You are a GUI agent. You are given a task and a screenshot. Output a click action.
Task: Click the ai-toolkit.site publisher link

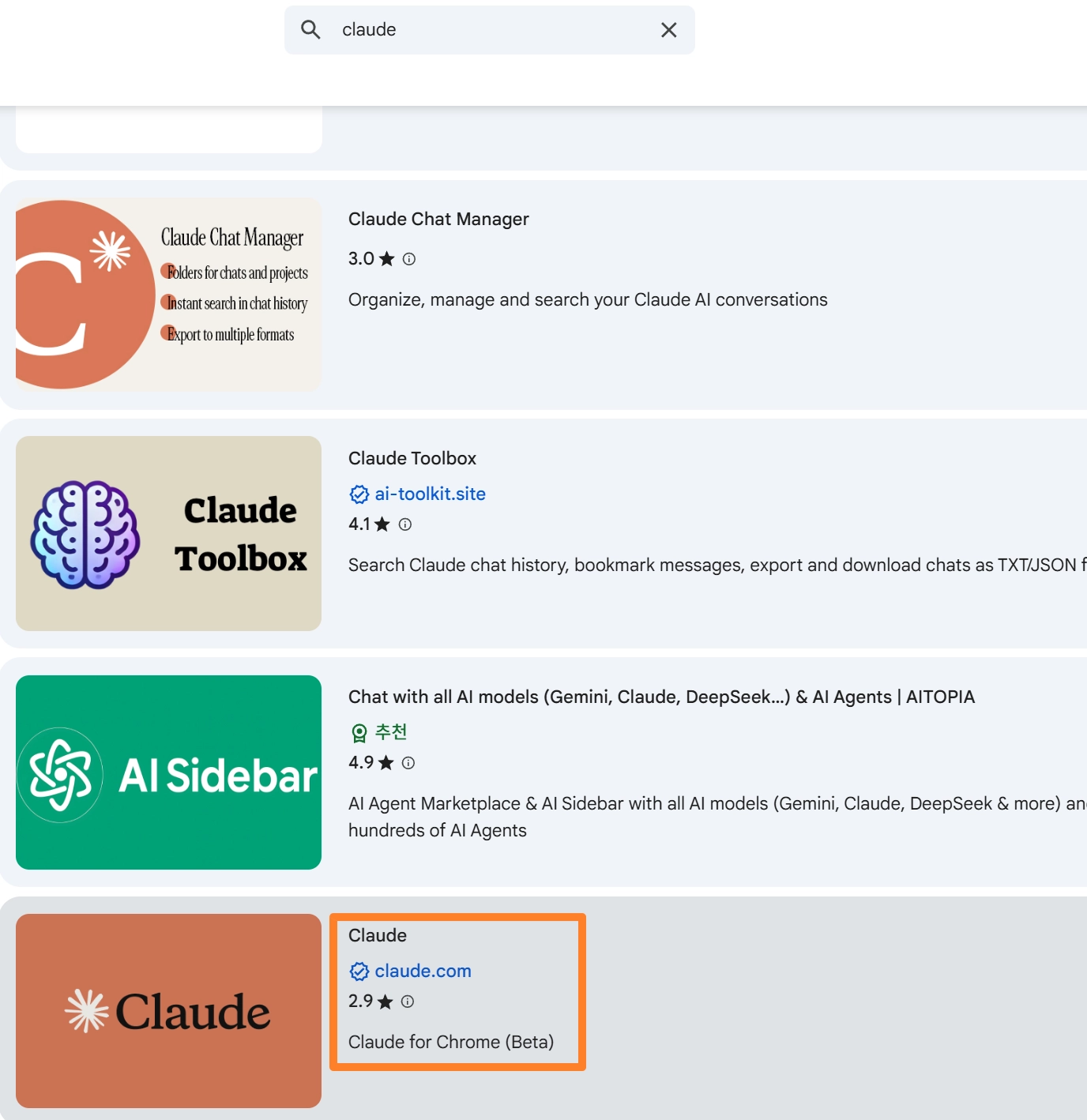[430, 494]
